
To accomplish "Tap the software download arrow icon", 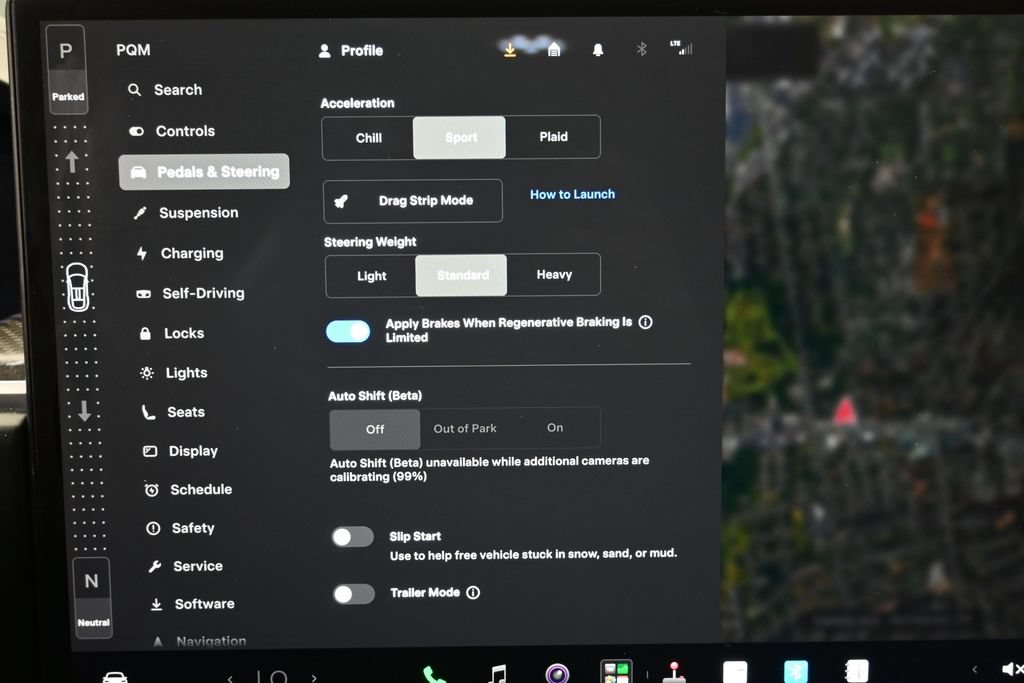I will 510,50.
